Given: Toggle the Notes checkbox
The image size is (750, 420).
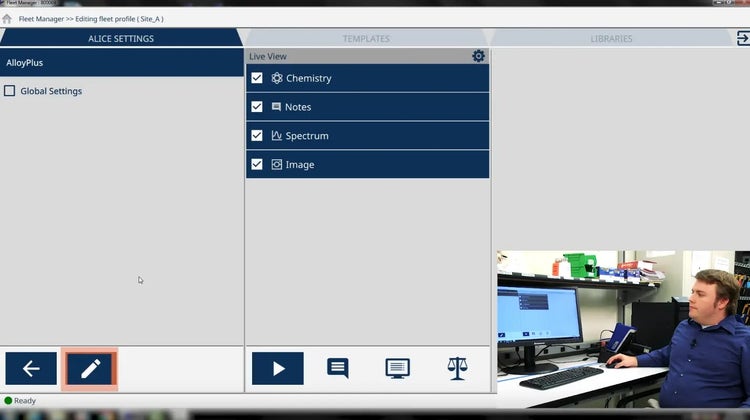Looking at the screenshot, I should coord(257,107).
